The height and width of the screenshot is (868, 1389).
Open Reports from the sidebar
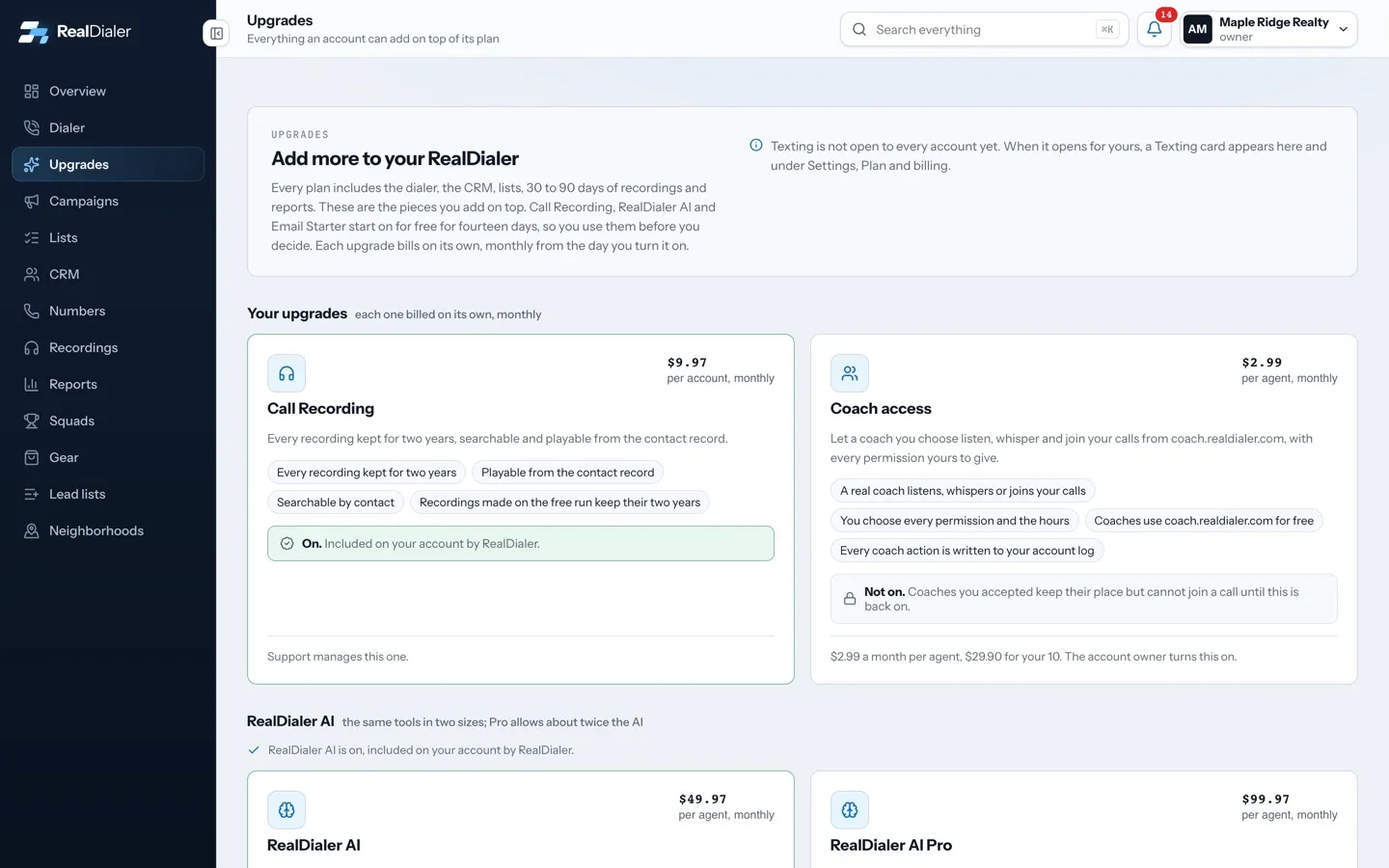[x=108, y=385]
